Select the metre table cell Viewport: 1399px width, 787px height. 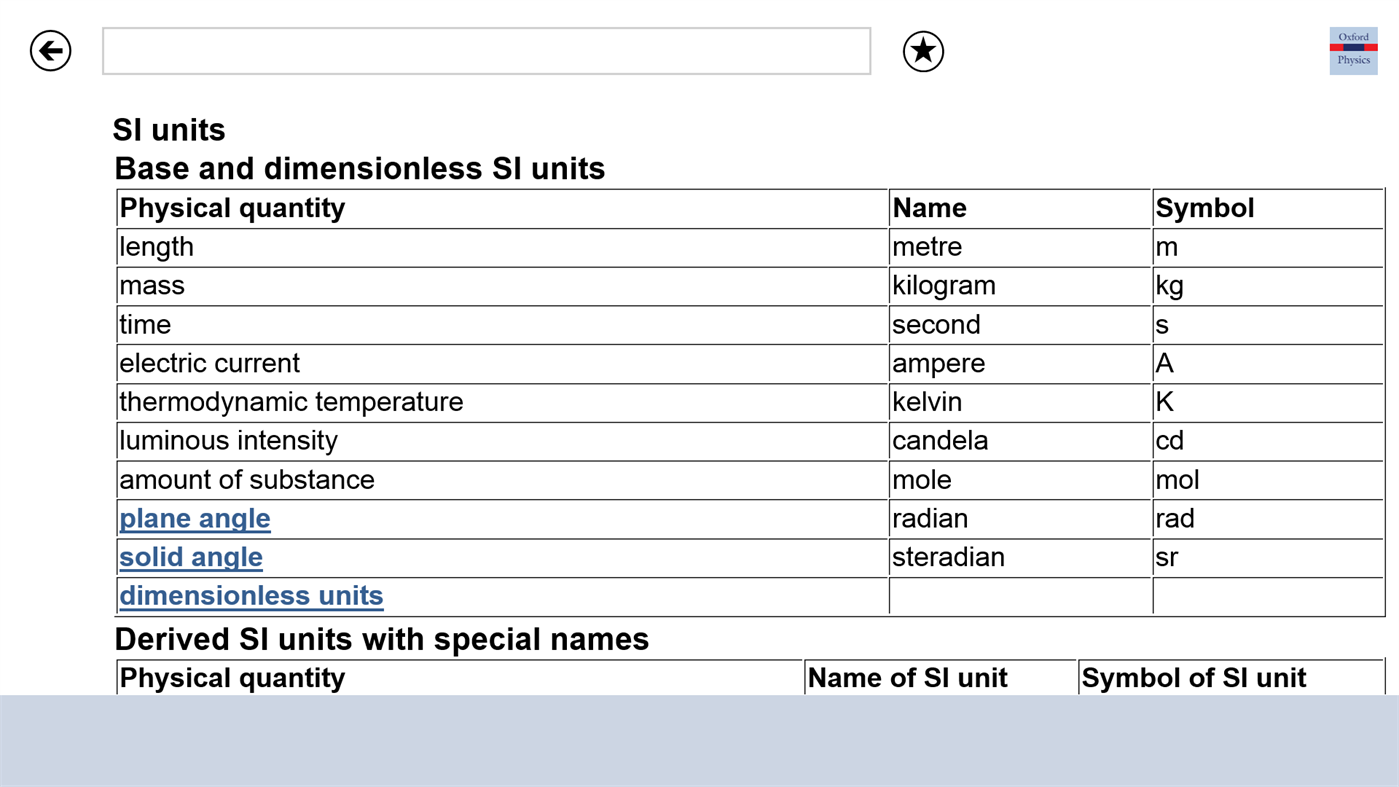click(x=926, y=246)
